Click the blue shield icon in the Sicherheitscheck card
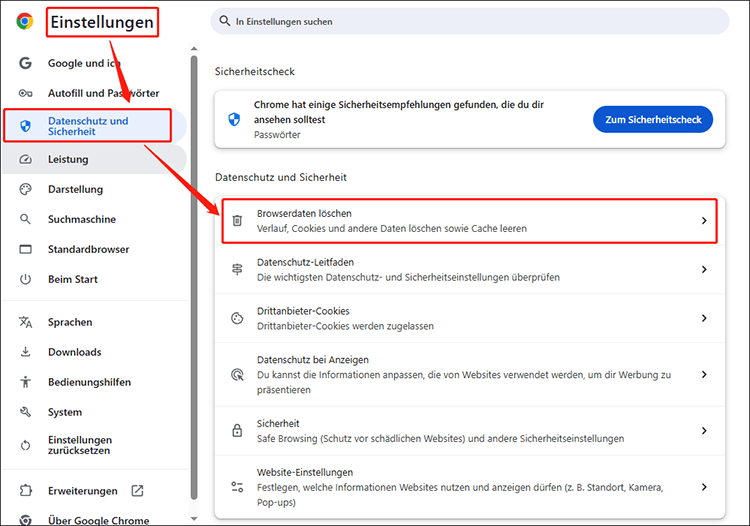The image size is (750, 526). tap(234, 119)
